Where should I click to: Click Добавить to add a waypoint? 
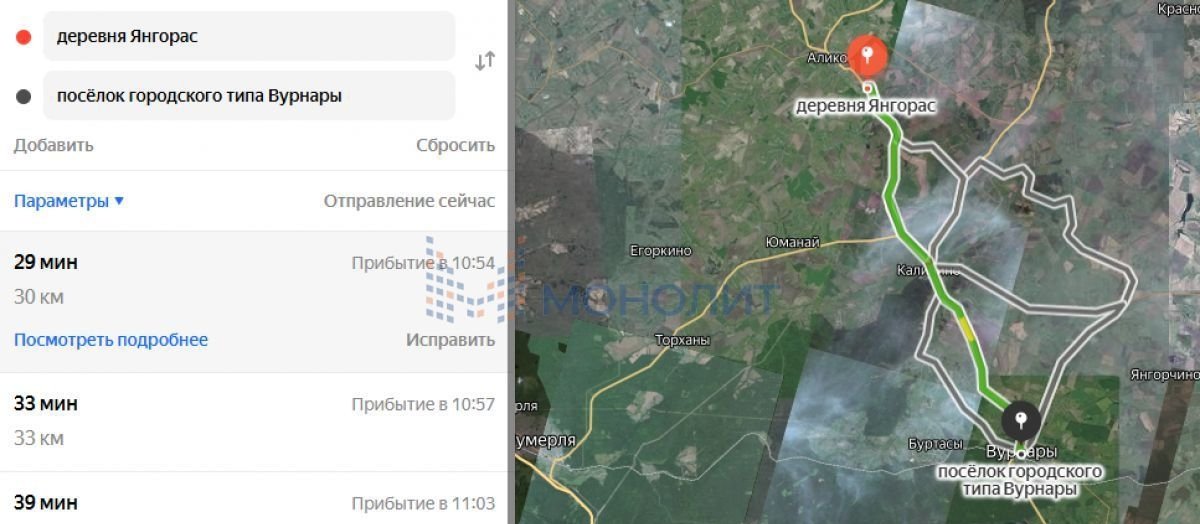click(x=54, y=145)
